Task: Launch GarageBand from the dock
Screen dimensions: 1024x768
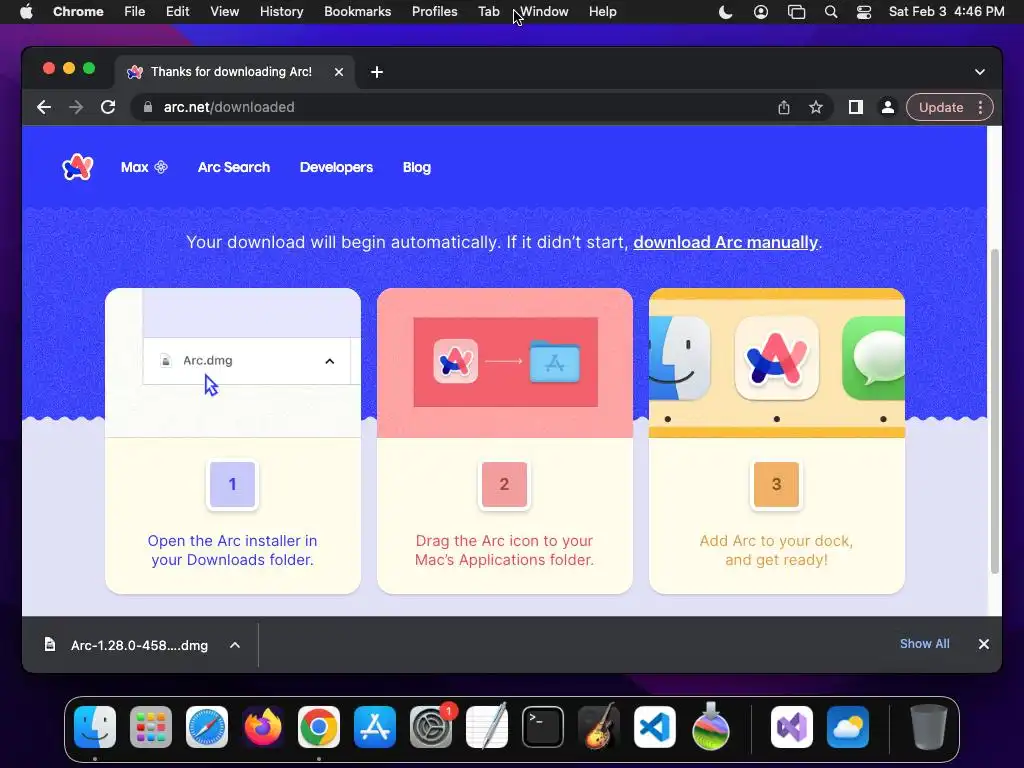Action: (x=599, y=726)
